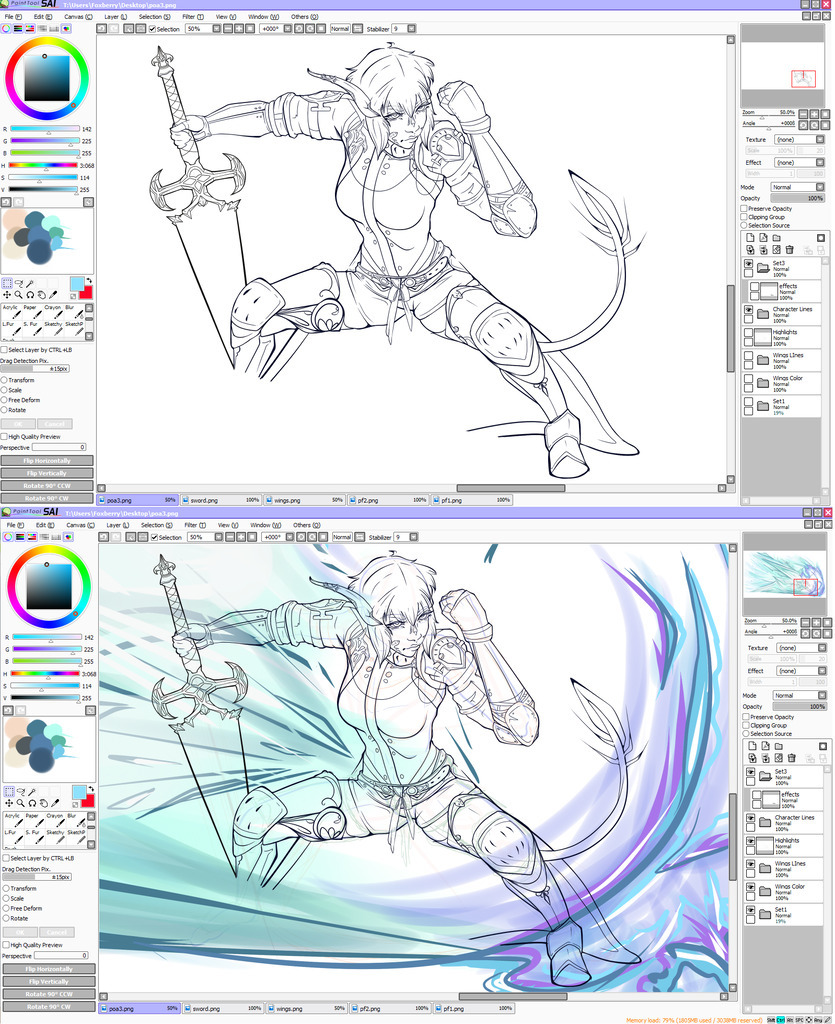
Task: Enable Preserve Opacity in the top window
Action: (x=744, y=208)
